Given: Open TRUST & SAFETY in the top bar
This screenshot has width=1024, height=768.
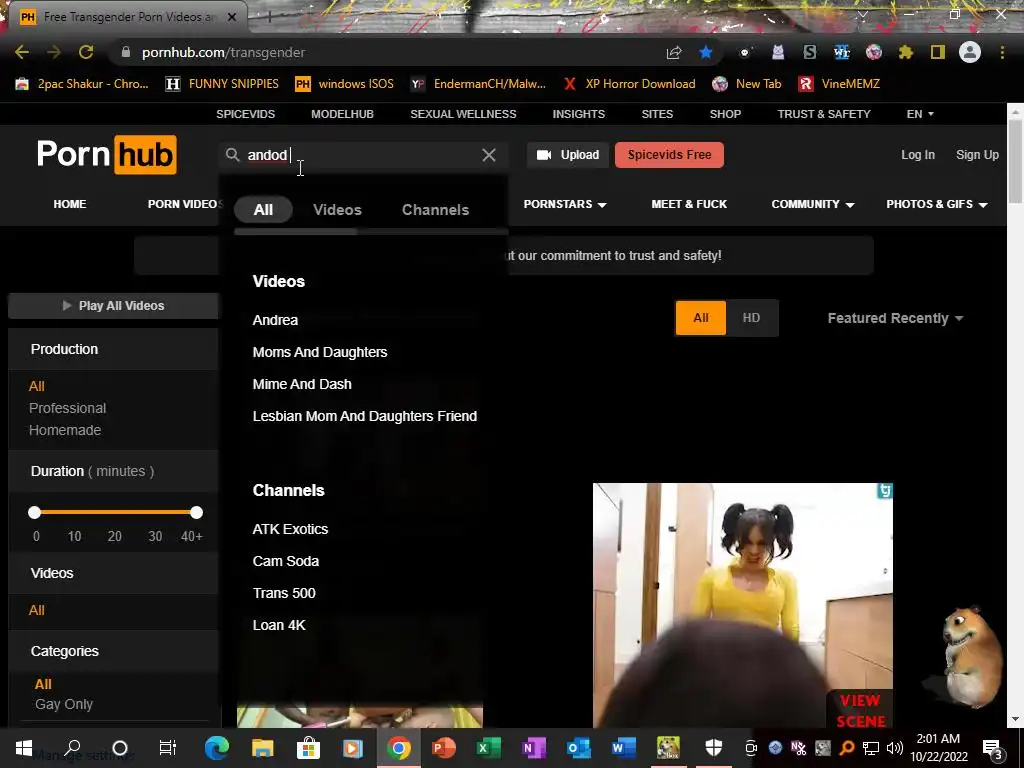Looking at the screenshot, I should [824, 114].
